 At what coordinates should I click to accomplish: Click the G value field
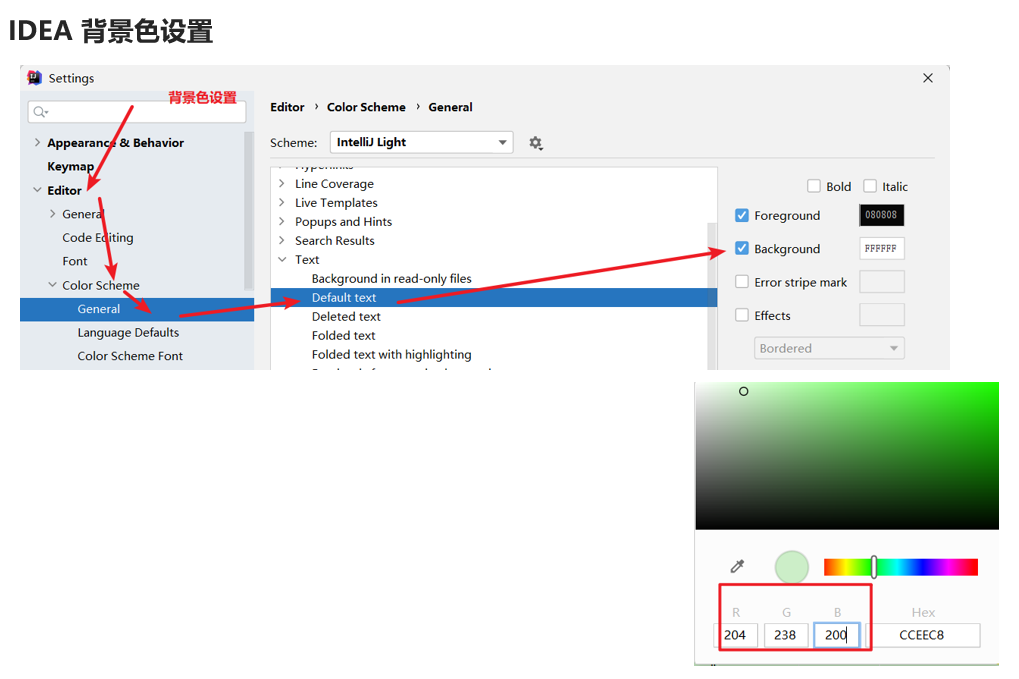coord(786,635)
